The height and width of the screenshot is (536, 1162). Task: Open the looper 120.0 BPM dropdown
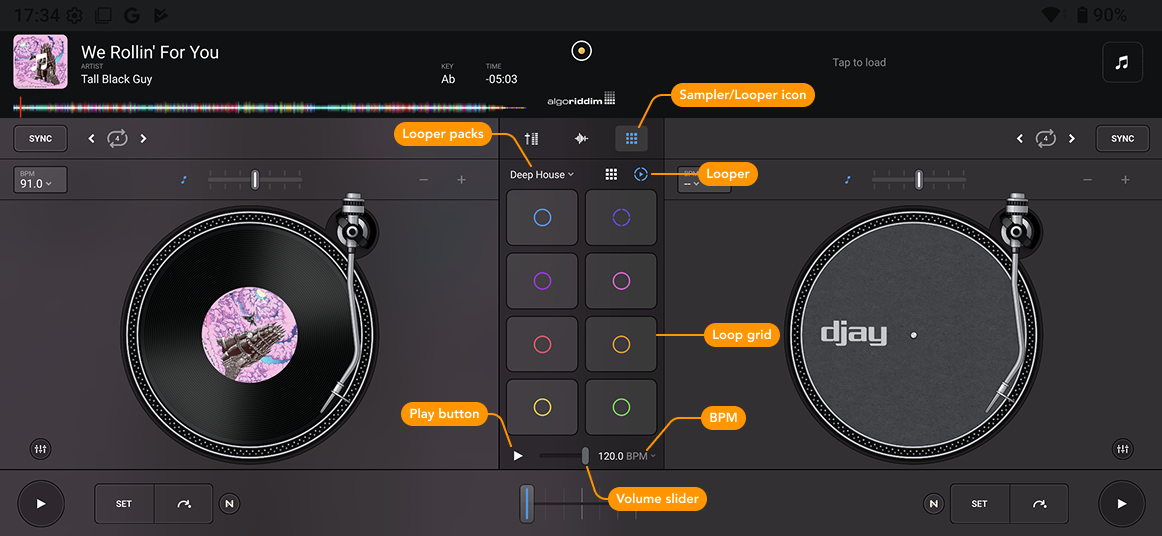click(x=627, y=456)
